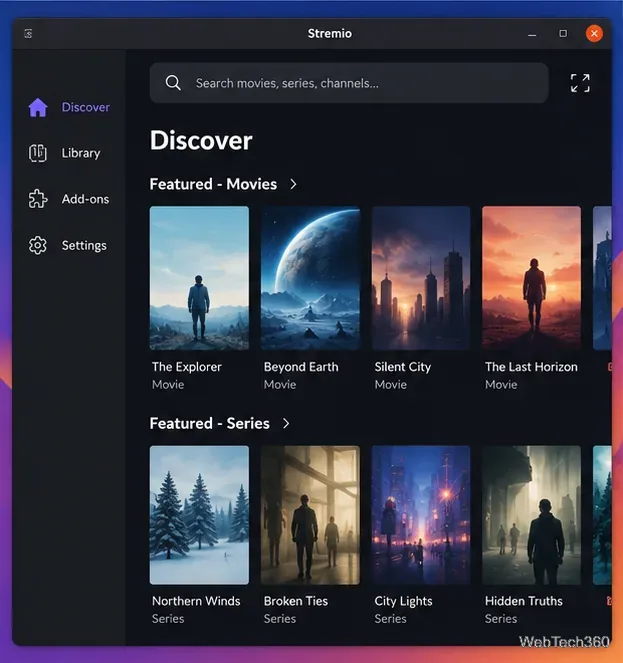Open the Library icon in the sidebar

point(38,153)
